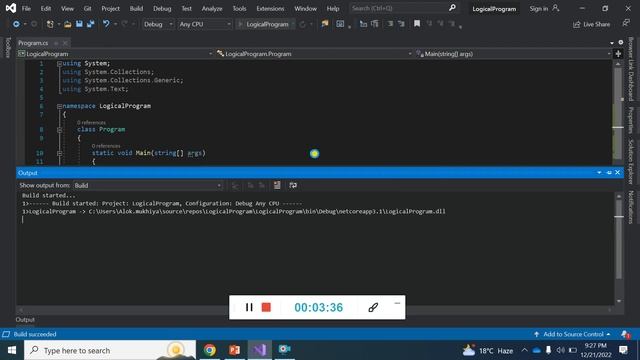Click the split editor plus button

618,54
